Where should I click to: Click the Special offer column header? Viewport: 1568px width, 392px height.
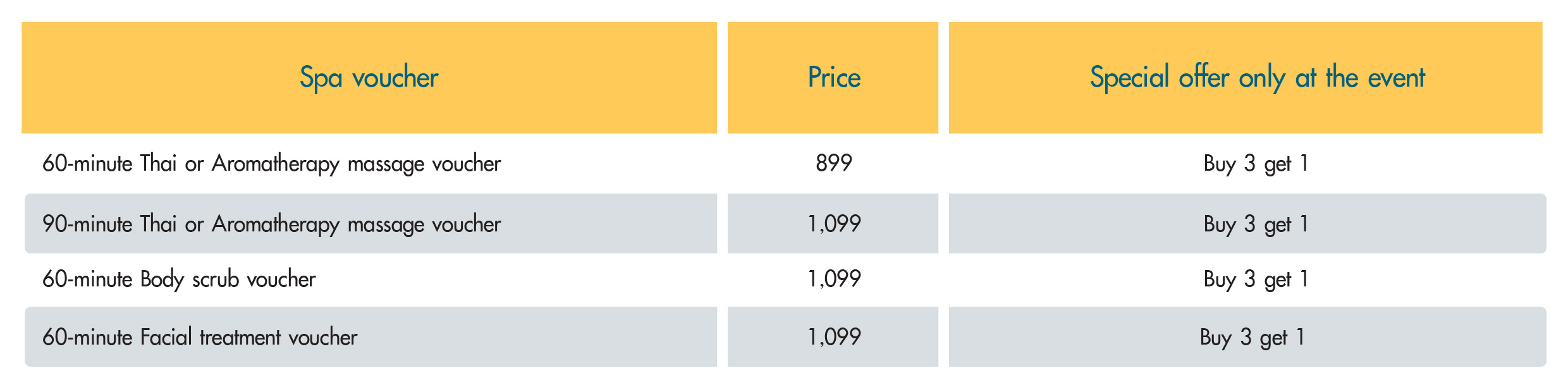click(x=1257, y=78)
